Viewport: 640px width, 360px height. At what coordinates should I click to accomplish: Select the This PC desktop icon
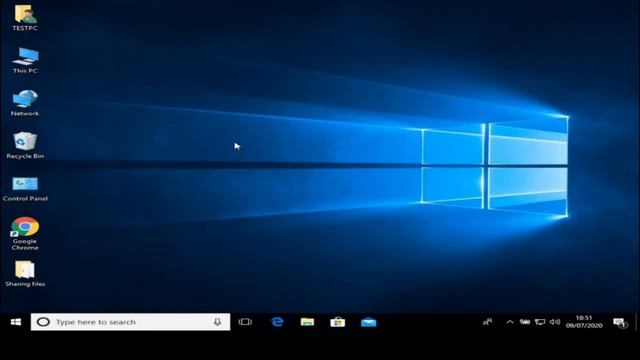pyautogui.click(x=25, y=60)
